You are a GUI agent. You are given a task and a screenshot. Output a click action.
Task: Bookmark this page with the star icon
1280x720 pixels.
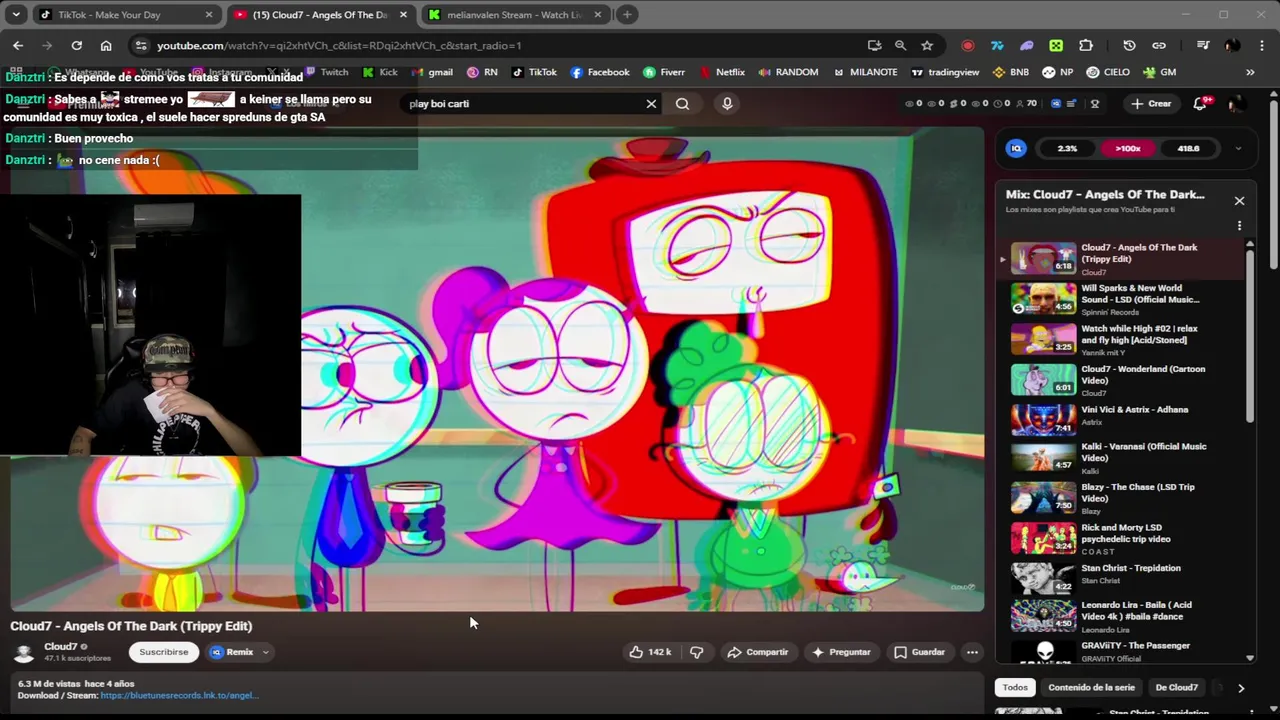click(x=927, y=45)
